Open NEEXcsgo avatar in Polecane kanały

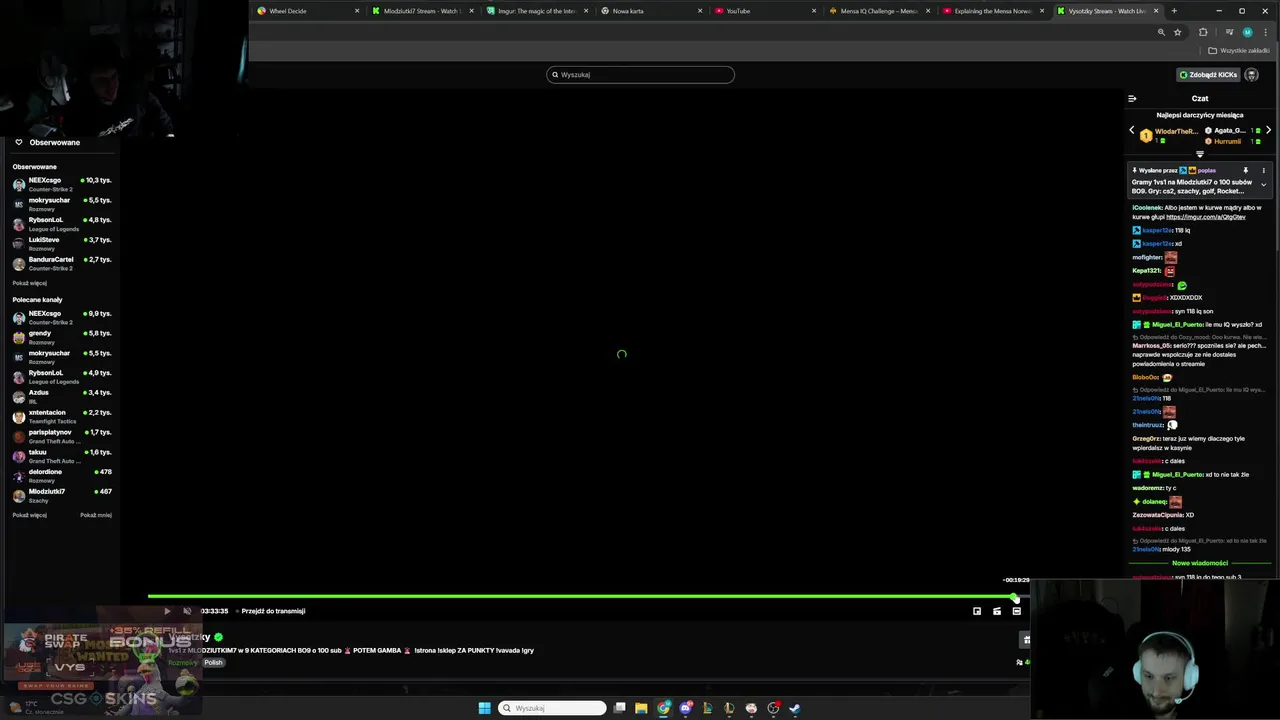[19, 318]
